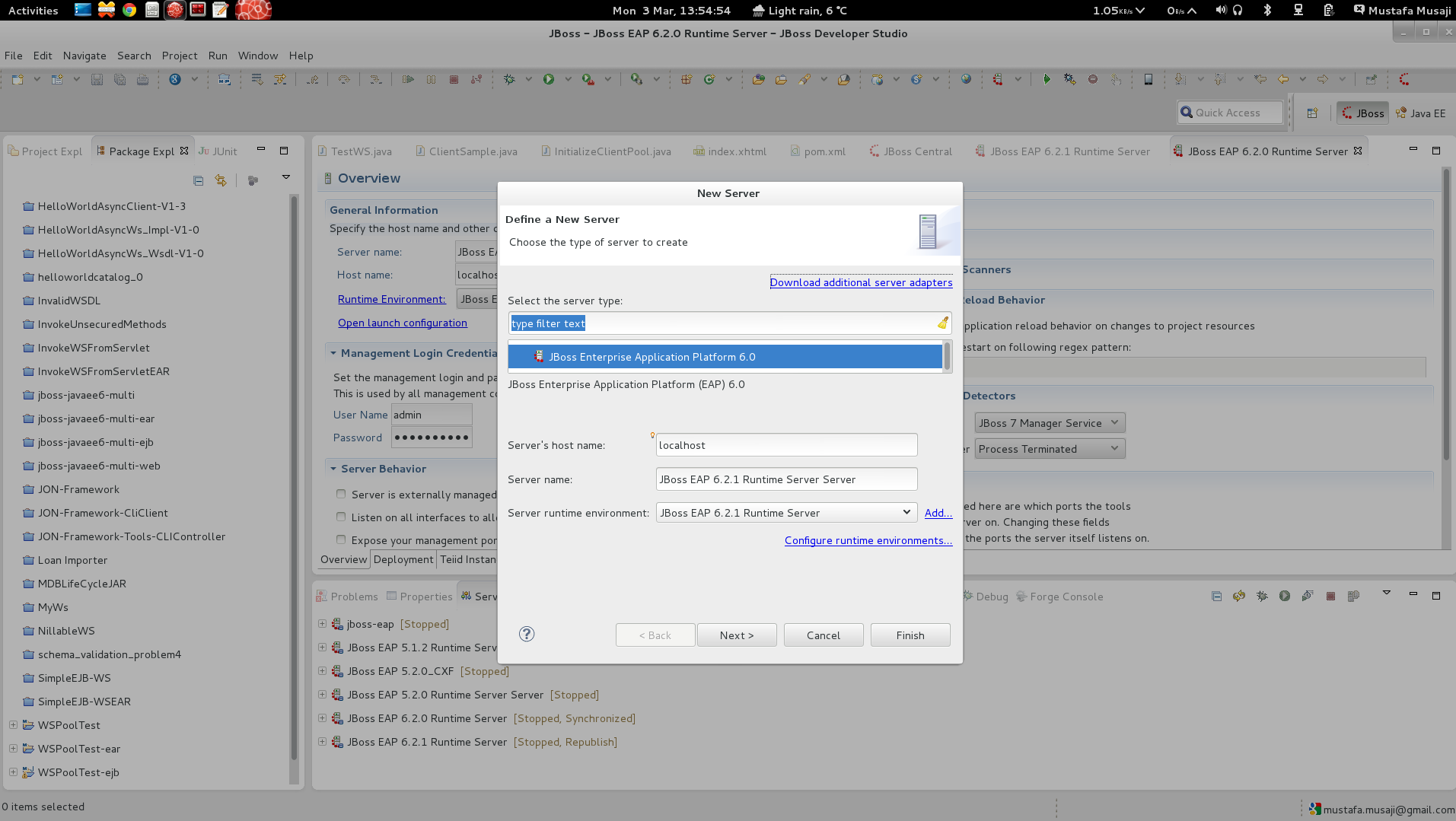Click the volume icon in the system tray
The height and width of the screenshot is (821, 1456).
coord(1221,10)
